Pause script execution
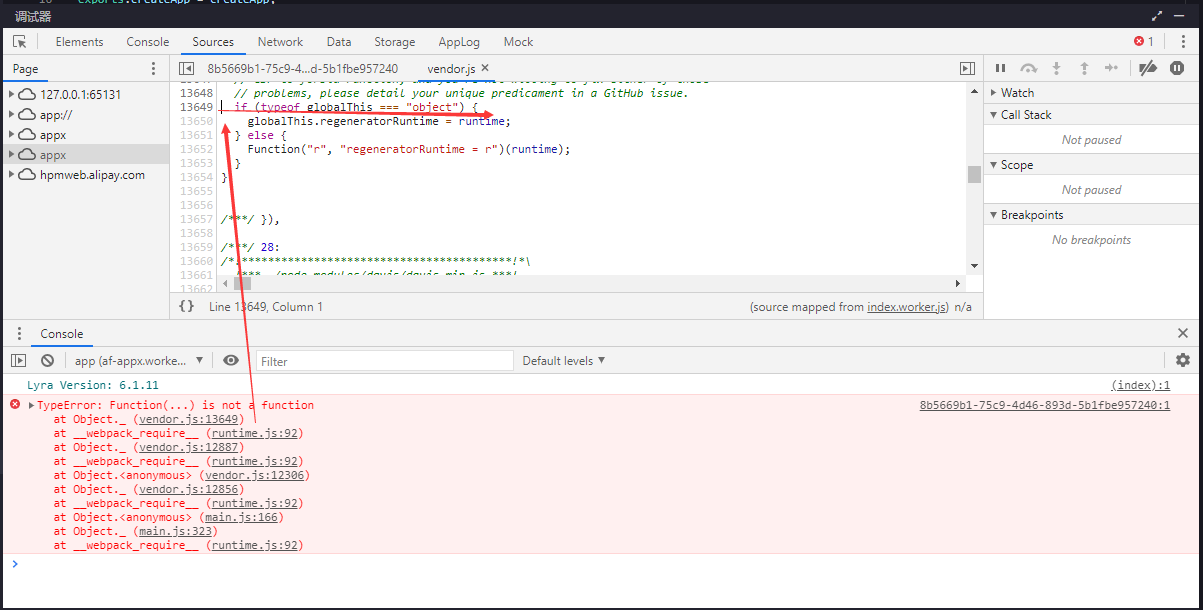1203x610 pixels. pos(1000,68)
